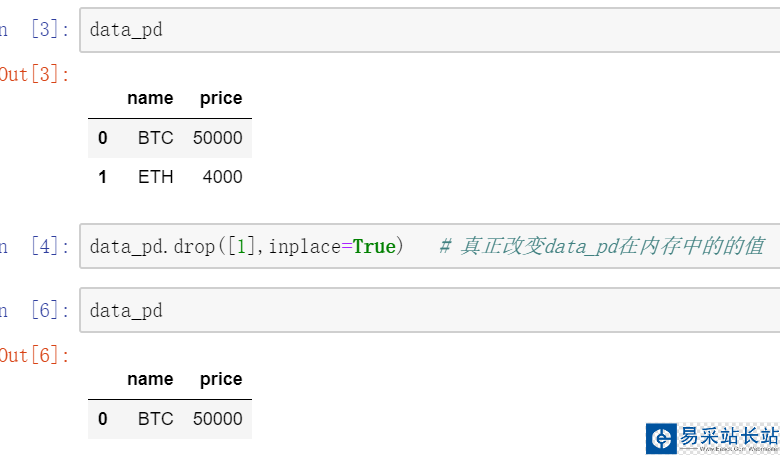Click row index 1 in first table
Viewport: 780px width, 455px height.
pos(102,177)
